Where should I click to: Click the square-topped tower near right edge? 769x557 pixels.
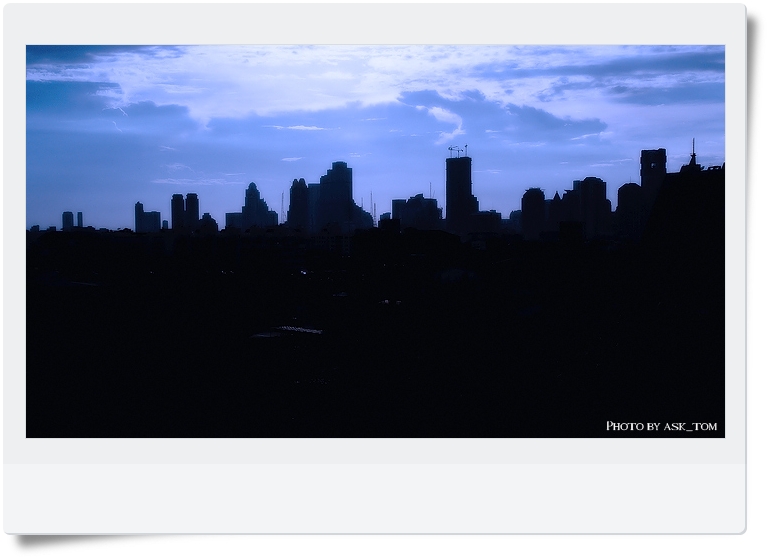click(653, 170)
